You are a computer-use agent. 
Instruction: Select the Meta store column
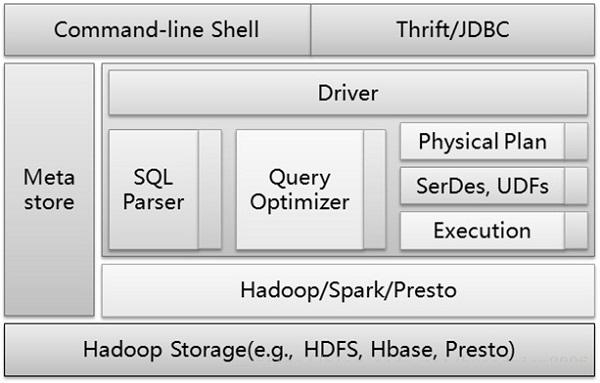point(49,189)
